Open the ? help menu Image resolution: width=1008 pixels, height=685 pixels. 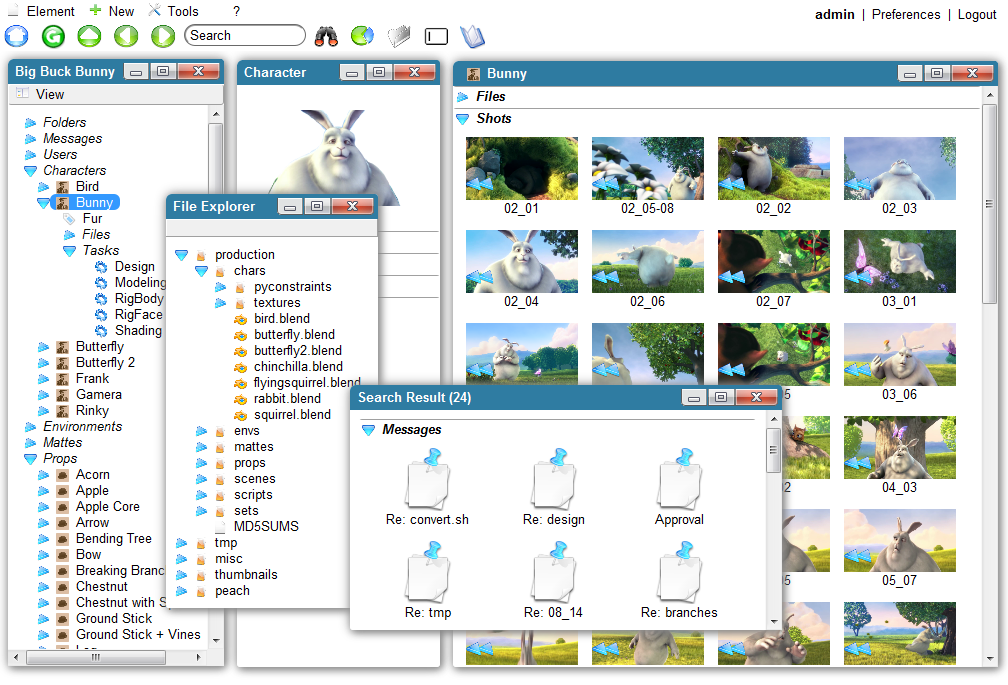click(237, 12)
